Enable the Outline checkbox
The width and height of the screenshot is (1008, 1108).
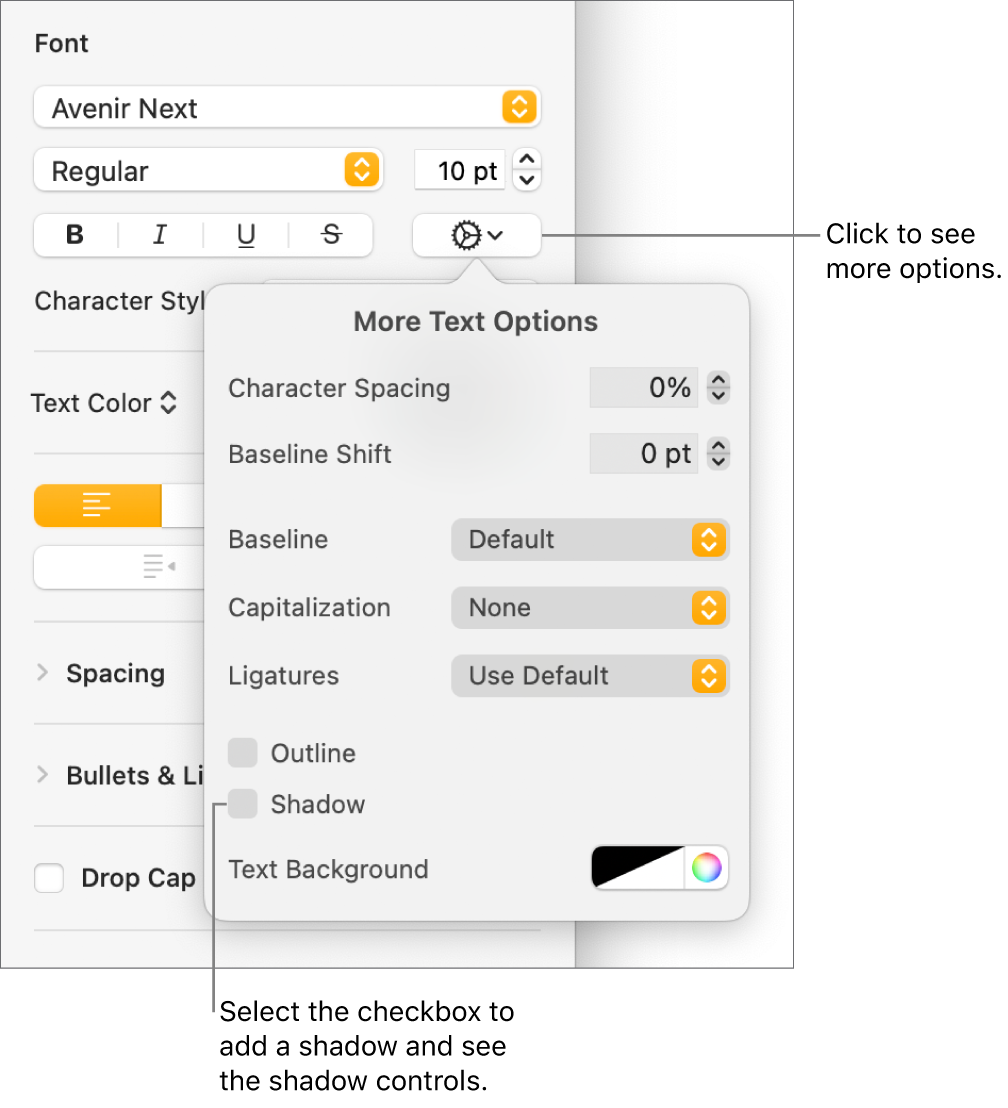pyautogui.click(x=243, y=753)
